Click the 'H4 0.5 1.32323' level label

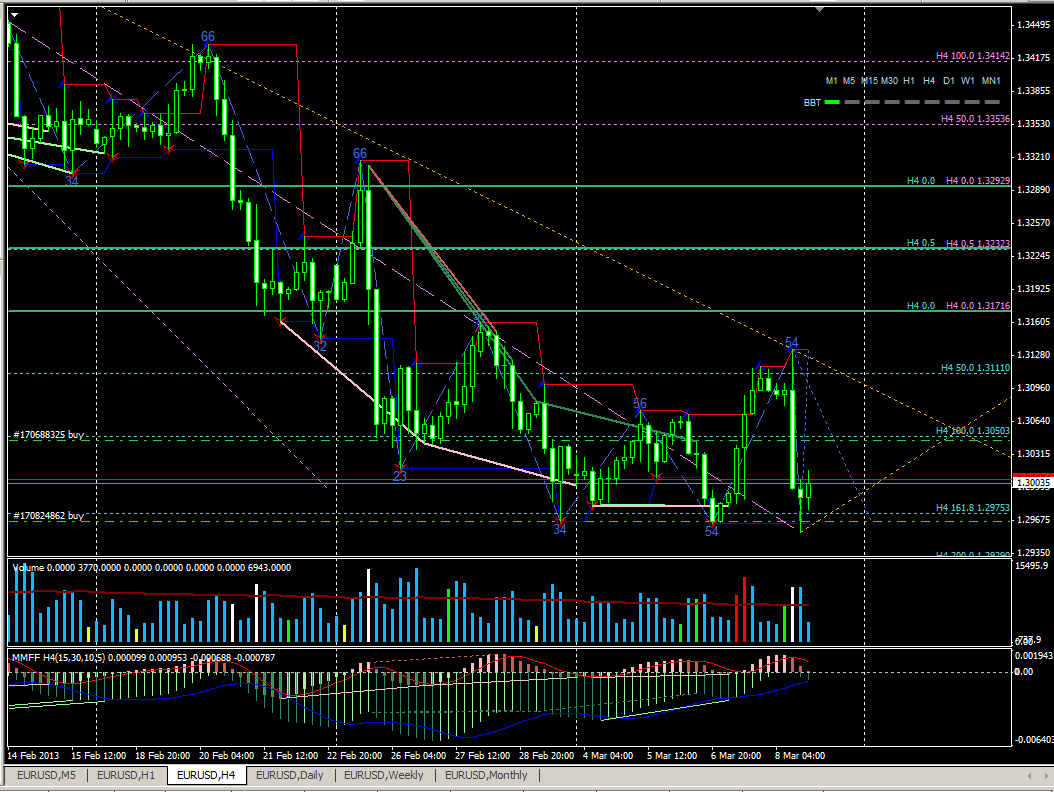point(978,243)
